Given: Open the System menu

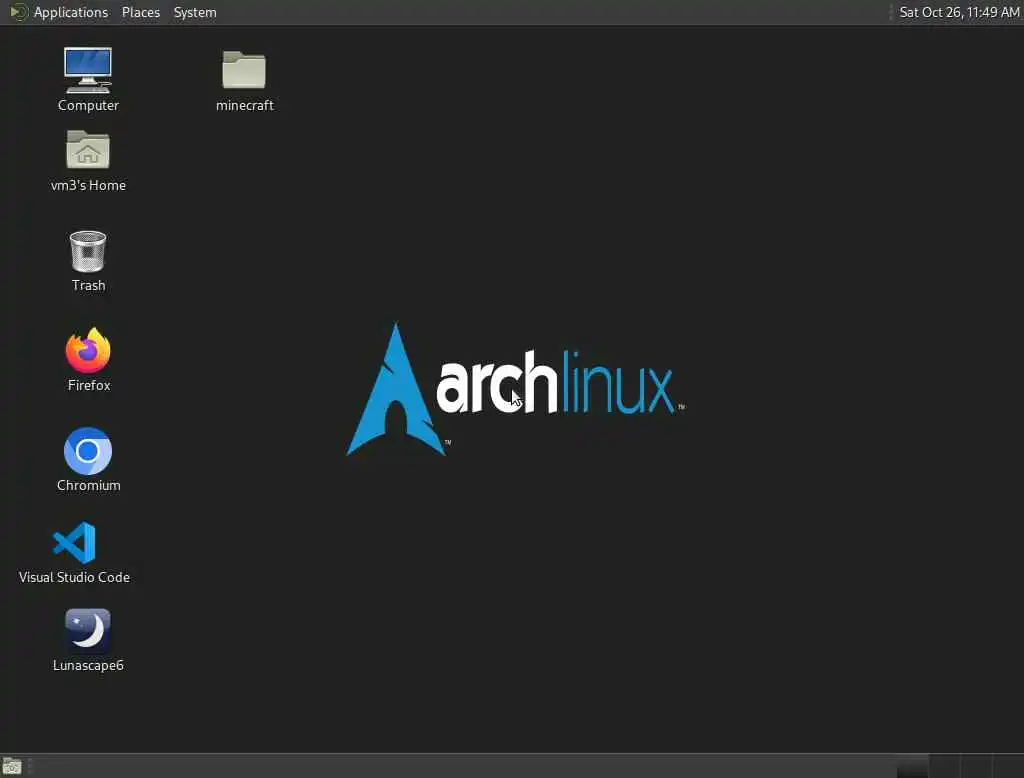Looking at the screenshot, I should 195,12.
